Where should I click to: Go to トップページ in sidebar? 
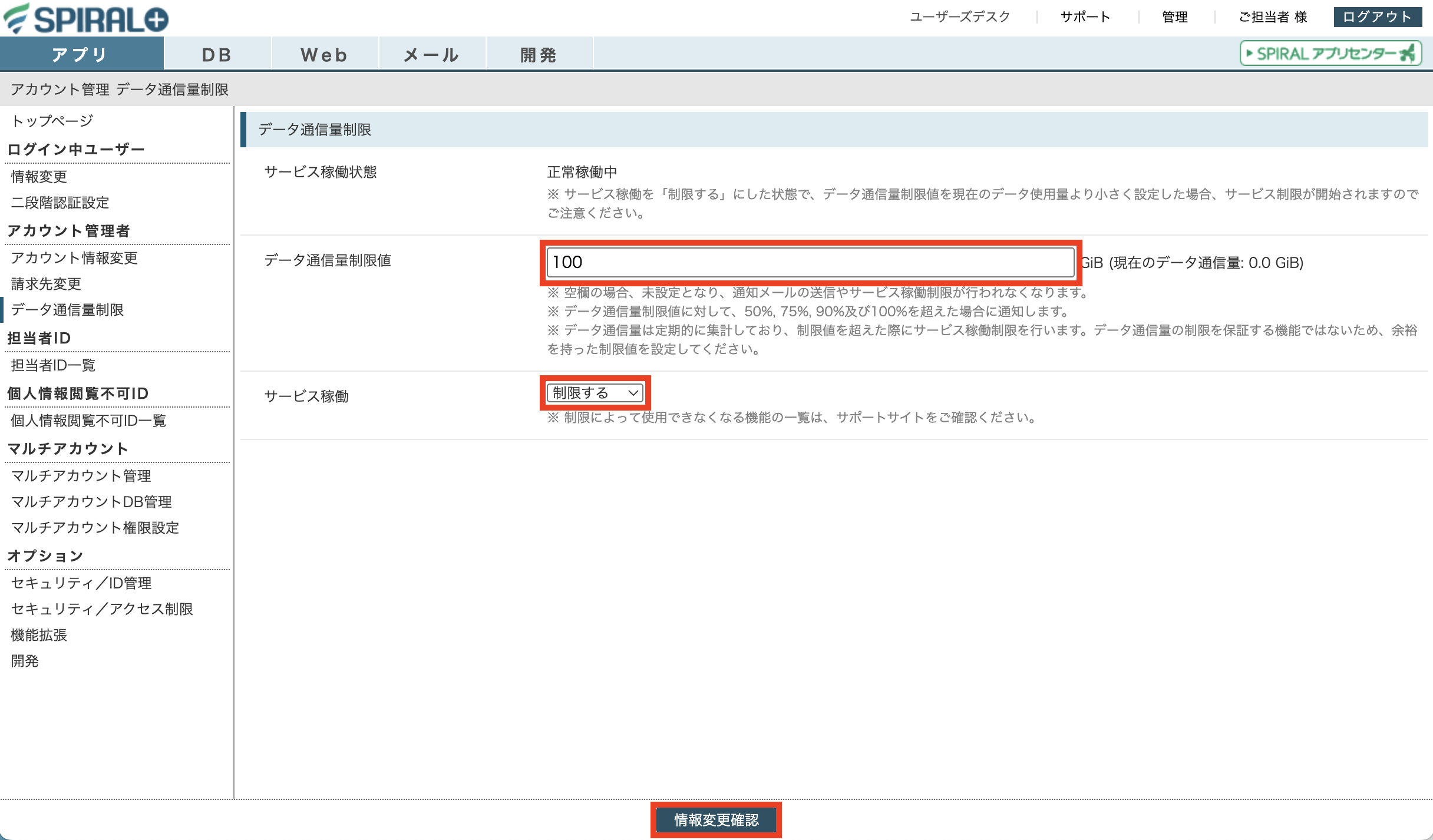52,121
